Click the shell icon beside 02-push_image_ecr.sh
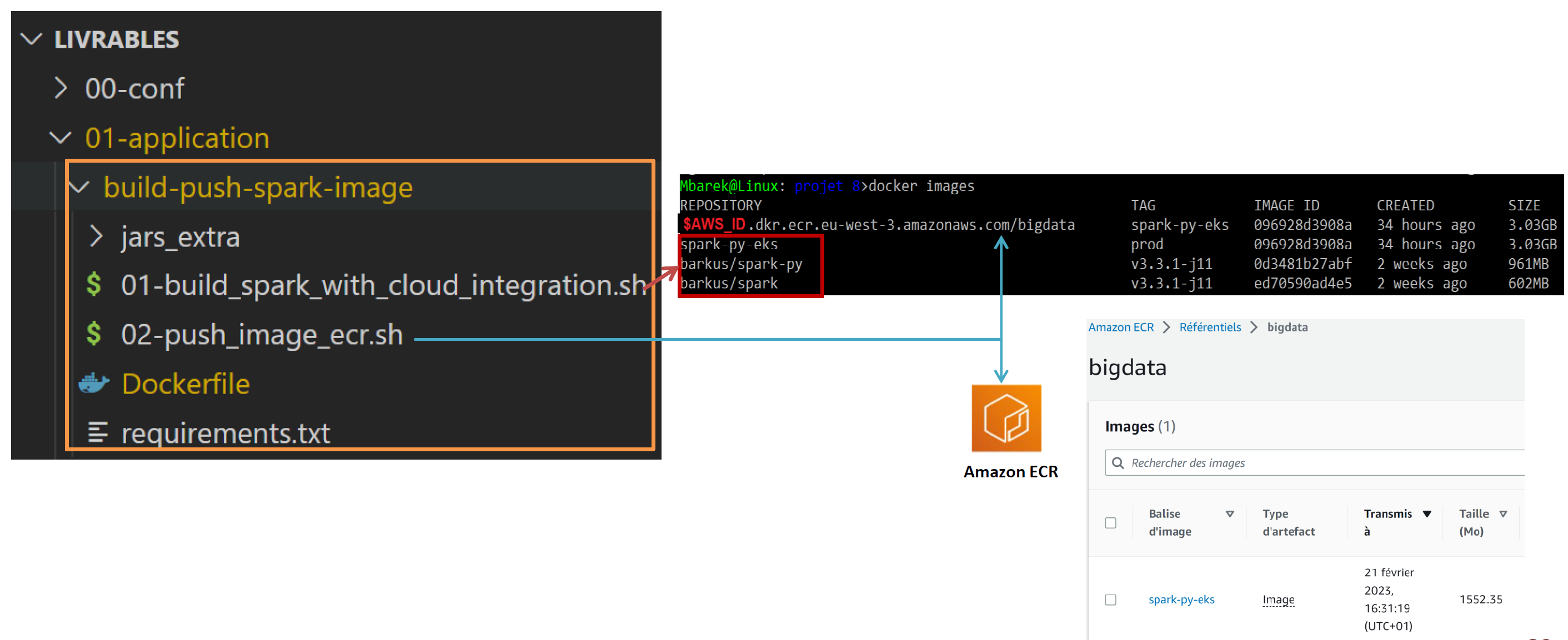 pyautogui.click(x=94, y=334)
